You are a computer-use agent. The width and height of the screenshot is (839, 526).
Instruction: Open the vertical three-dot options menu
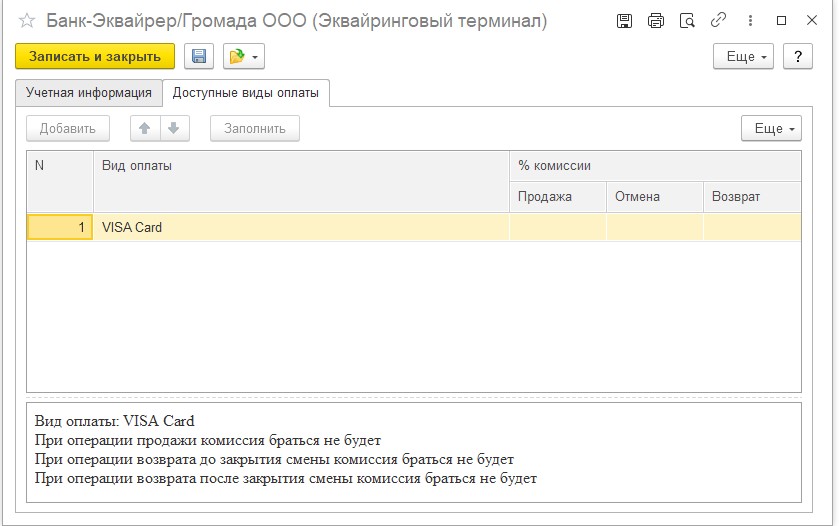(x=748, y=21)
